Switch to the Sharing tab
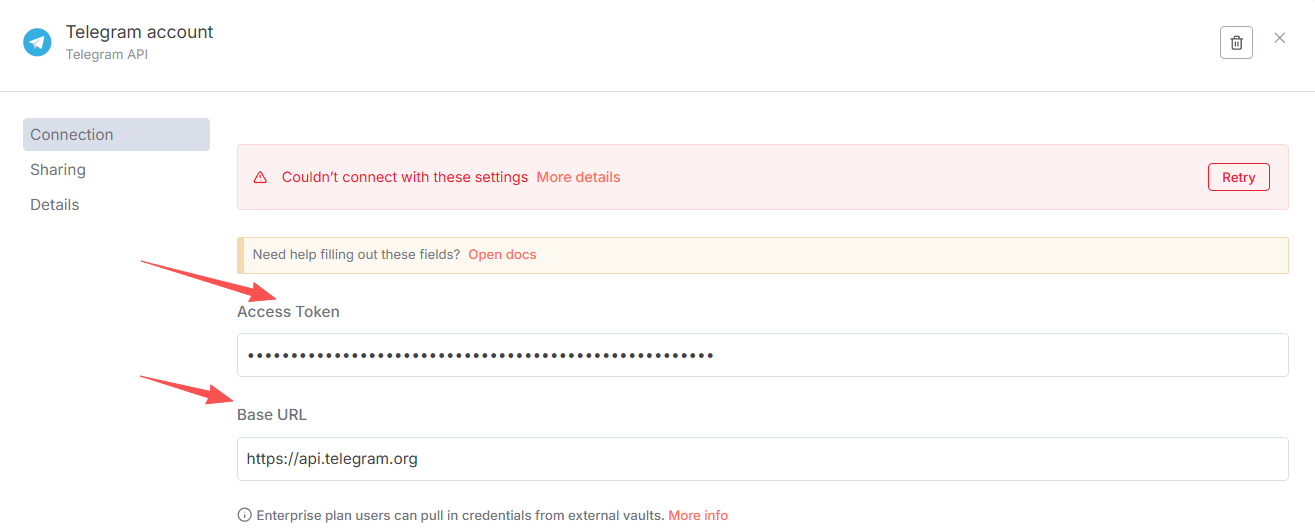The width and height of the screenshot is (1315, 532). (x=58, y=170)
